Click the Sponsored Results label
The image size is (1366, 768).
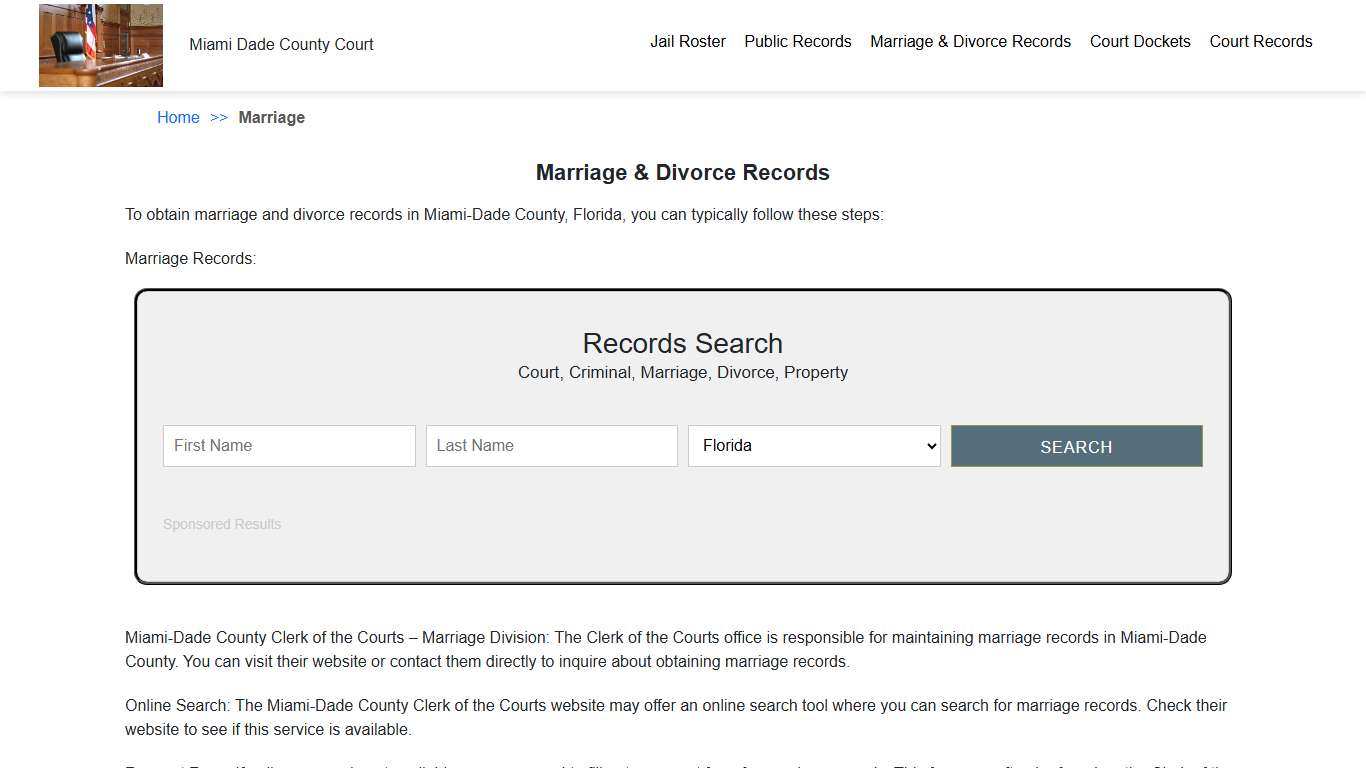point(222,523)
